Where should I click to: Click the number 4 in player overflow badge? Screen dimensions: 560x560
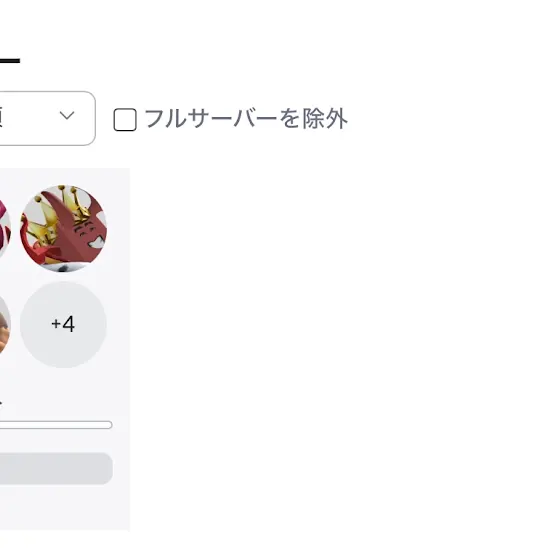tap(68, 324)
